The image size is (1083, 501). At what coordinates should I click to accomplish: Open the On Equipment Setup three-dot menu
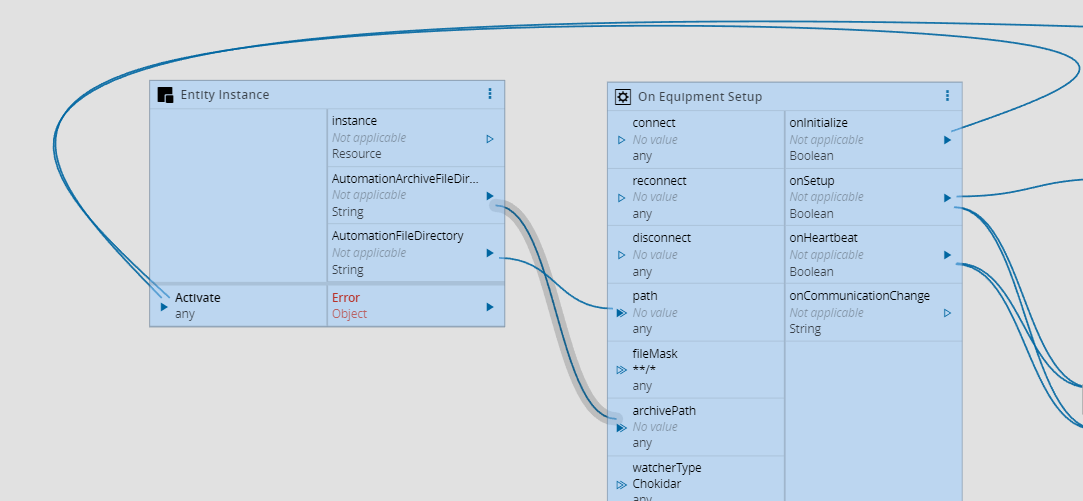947,96
